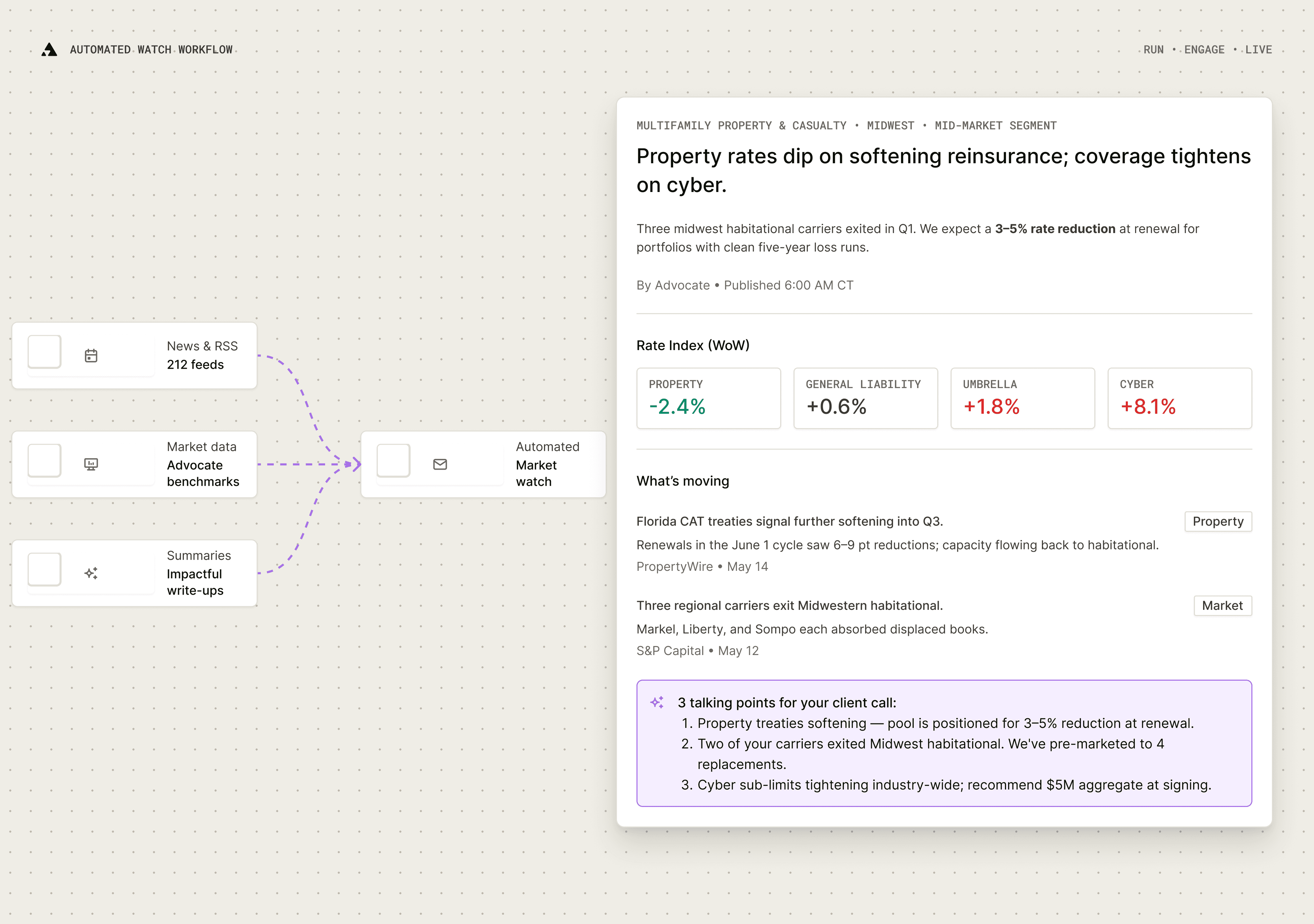Click the empty square in Market data card
This screenshot has height=924, width=1314.
[x=44, y=460]
